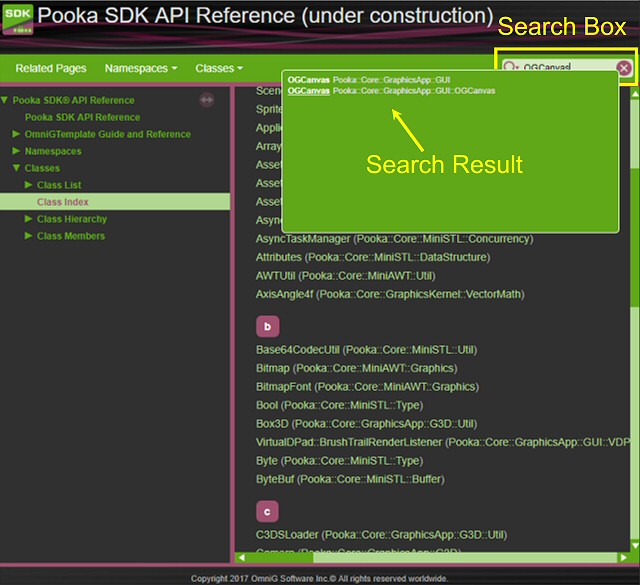Click horizontal scrollbar left arrow
Viewport: 640px width, 585px height.
[x=242, y=558]
